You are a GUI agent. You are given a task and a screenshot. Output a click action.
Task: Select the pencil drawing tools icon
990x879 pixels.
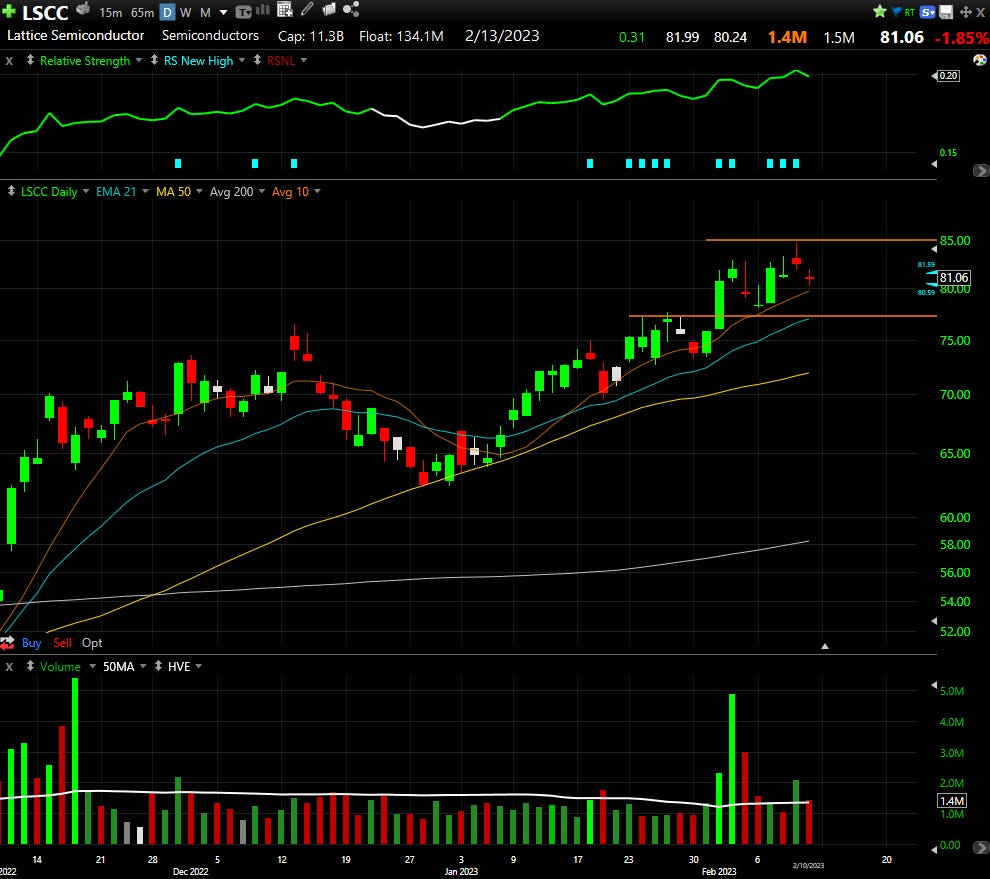point(307,9)
